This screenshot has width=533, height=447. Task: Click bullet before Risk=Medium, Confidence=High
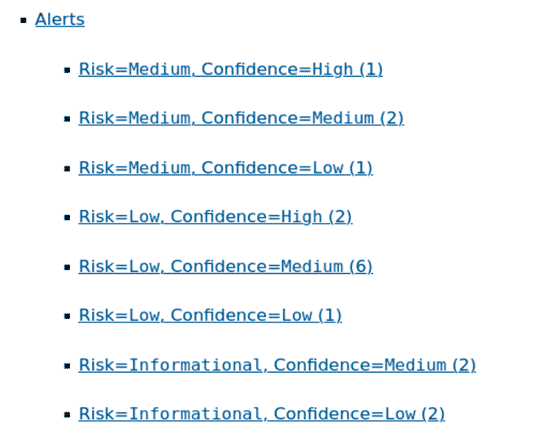pyautogui.click(x=67, y=70)
